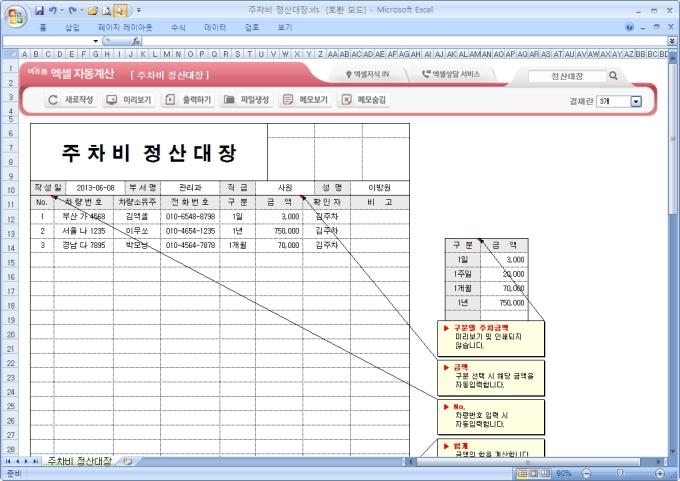Image resolution: width=680 pixels, height=481 pixels.
Task: Select column header A
Action: point(24,54)
